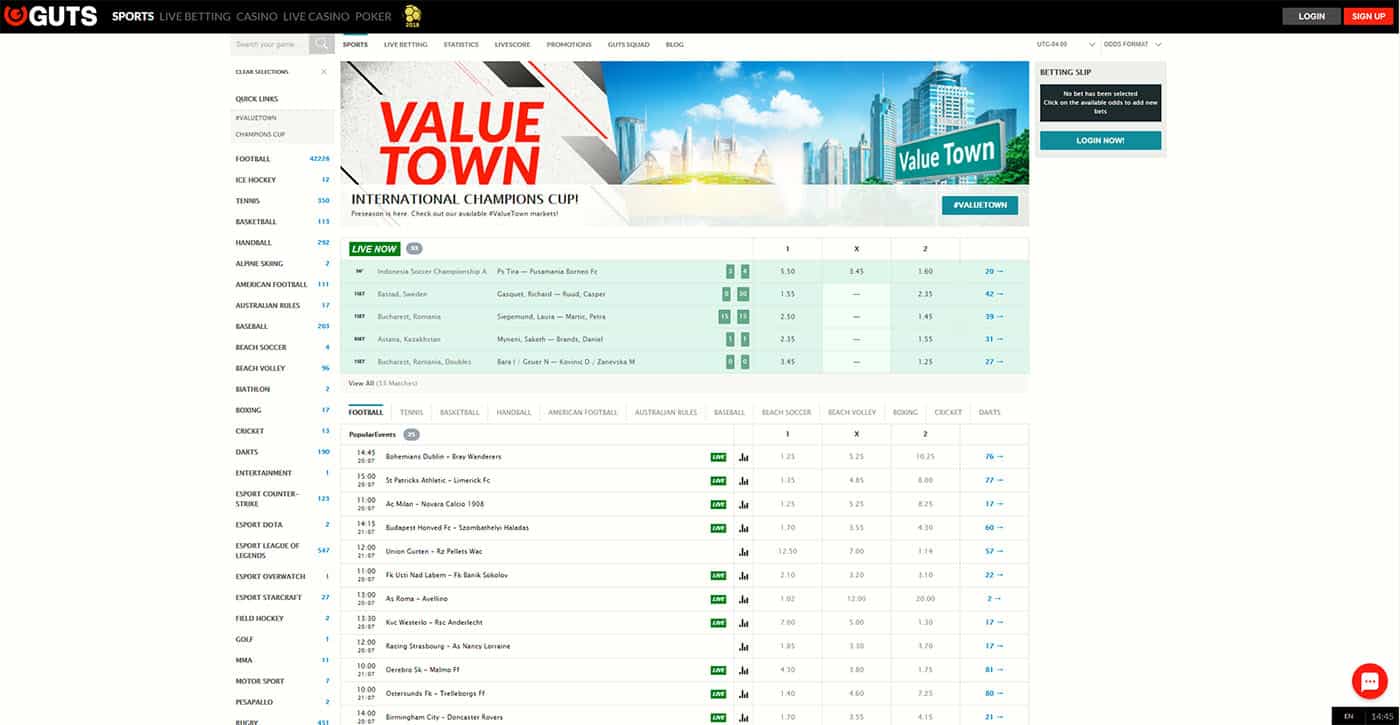Open the EN language selector

click(1348, 716)
